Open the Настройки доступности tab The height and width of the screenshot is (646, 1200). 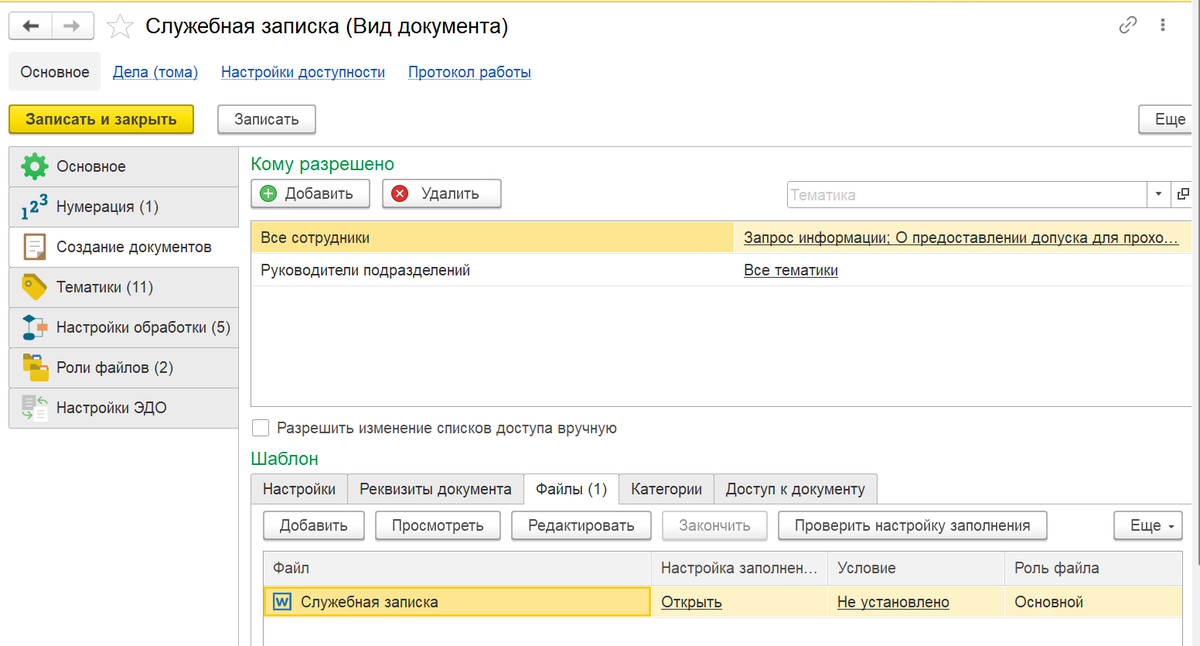point(303,72)
